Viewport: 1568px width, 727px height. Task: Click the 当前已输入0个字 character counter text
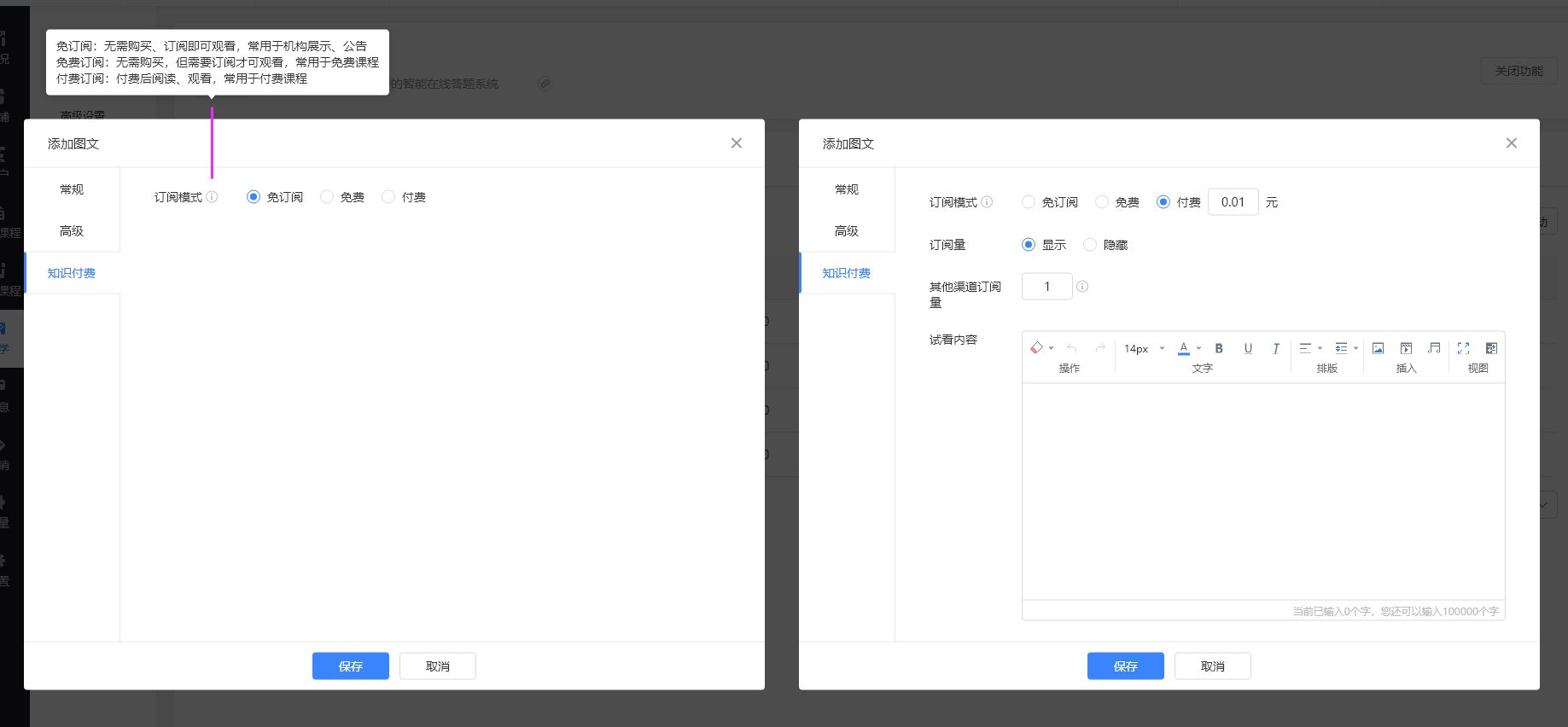(x=1396, y=611)
